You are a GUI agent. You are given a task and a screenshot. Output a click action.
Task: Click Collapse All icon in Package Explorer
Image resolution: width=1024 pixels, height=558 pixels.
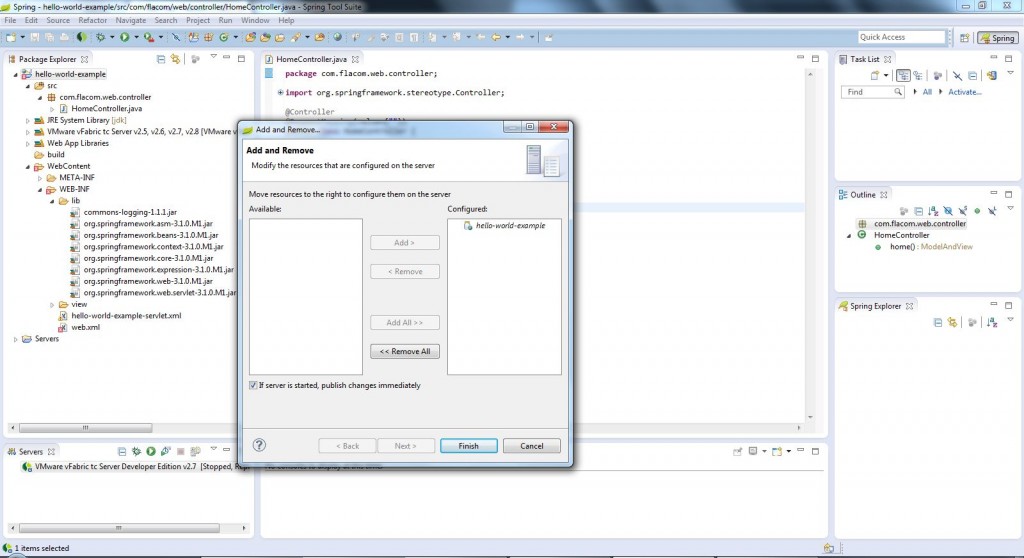pyautogui.click(x=161, y=59)
